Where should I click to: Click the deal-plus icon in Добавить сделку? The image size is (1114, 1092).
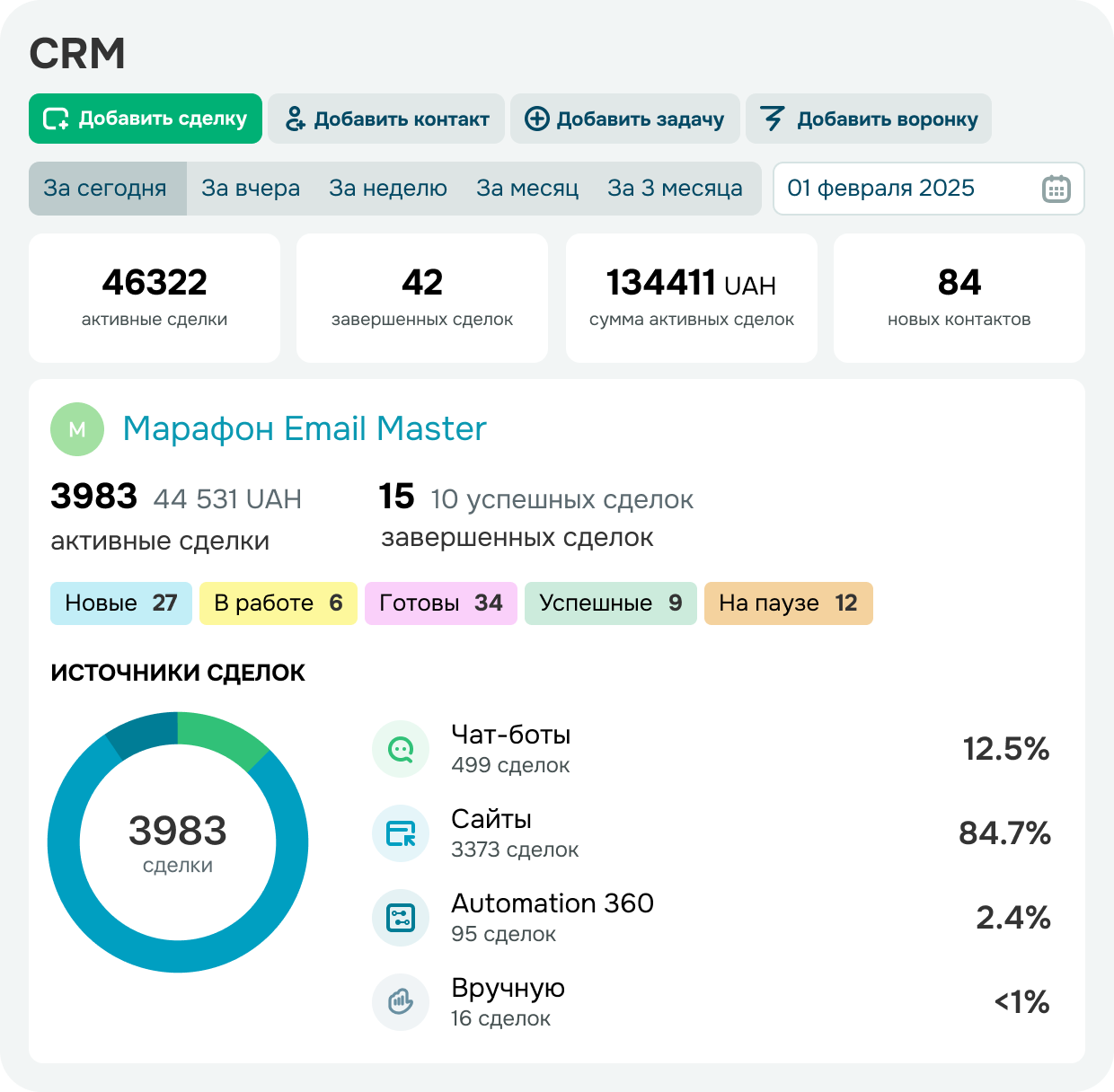point(56,118)
